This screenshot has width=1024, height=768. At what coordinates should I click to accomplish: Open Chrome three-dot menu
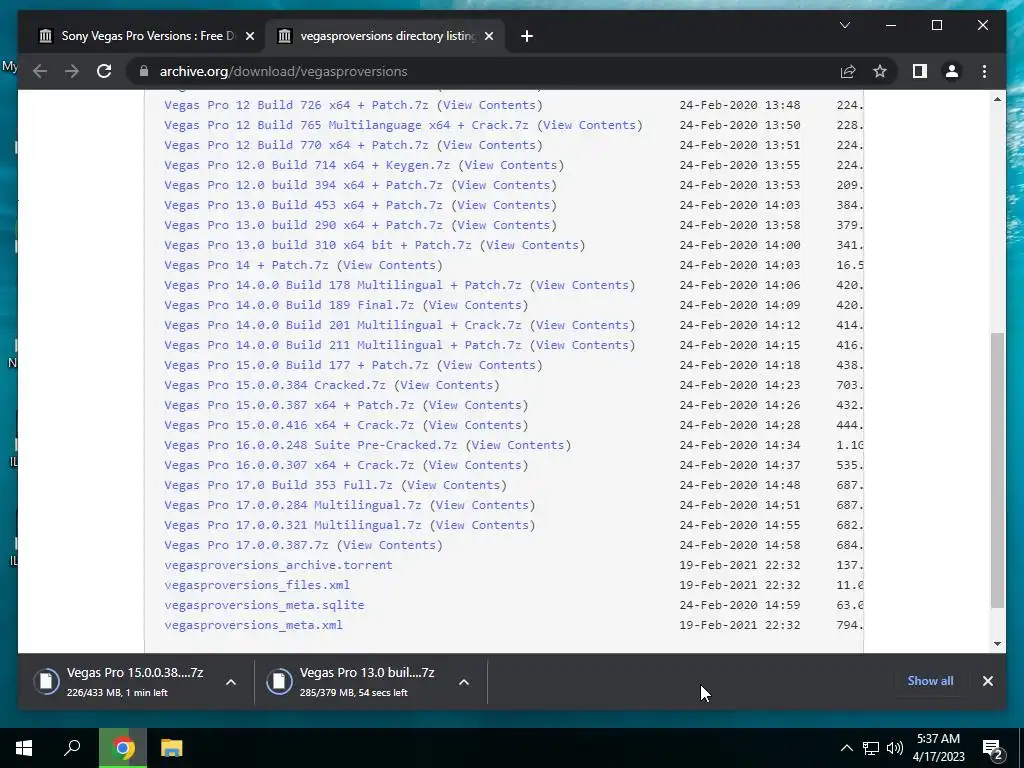point(984,71)
